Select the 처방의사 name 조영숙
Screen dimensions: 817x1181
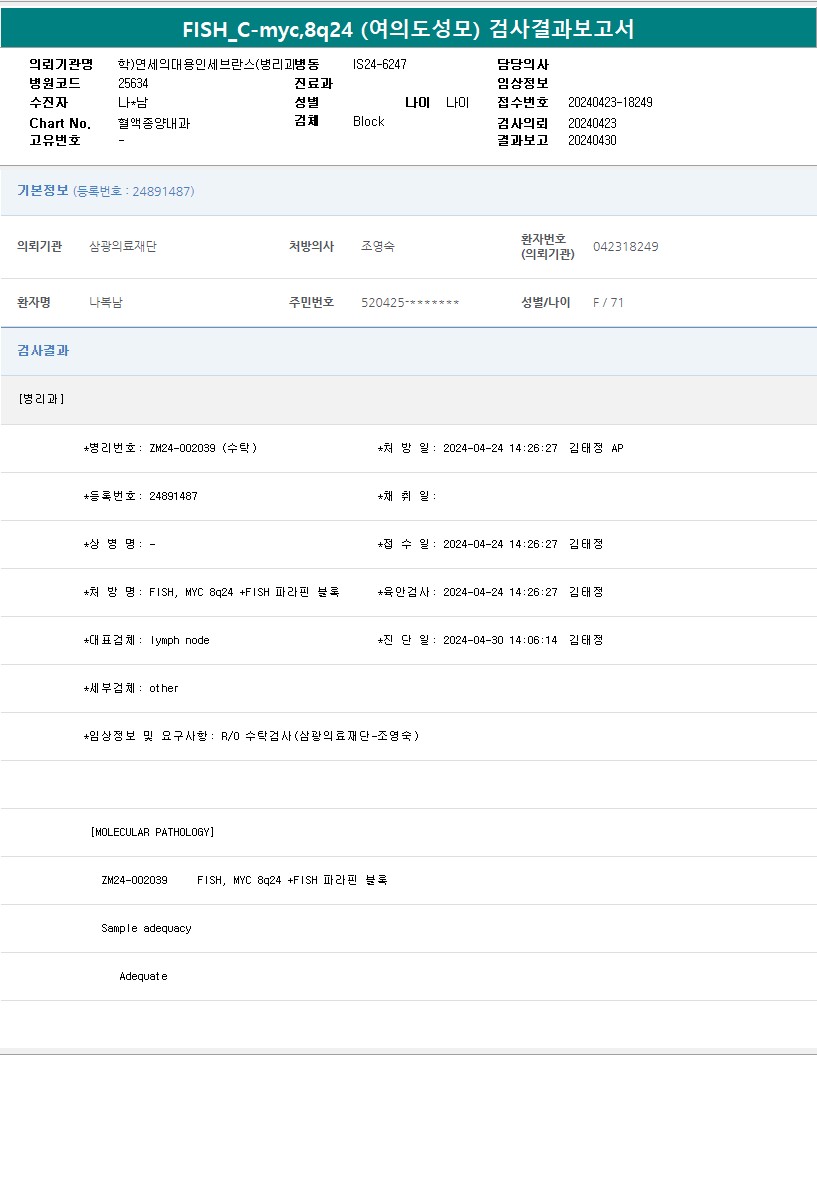(377, 247)
